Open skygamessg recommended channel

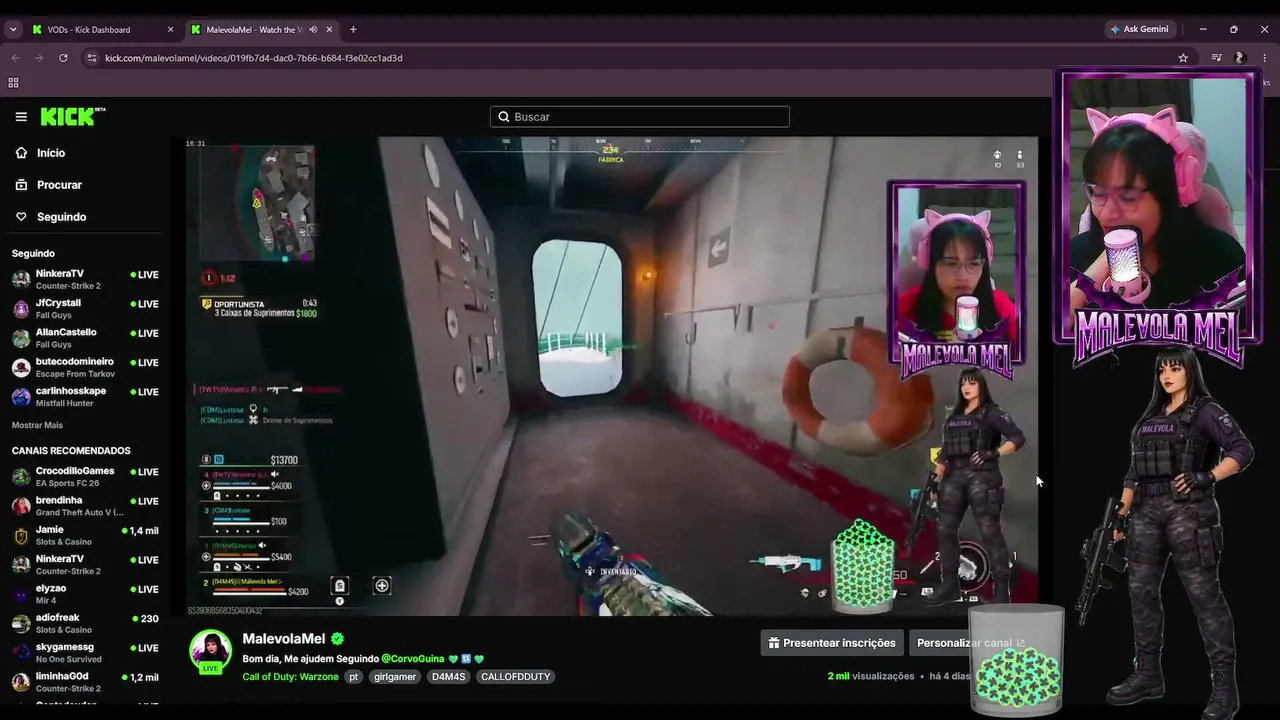coord(85,652)
